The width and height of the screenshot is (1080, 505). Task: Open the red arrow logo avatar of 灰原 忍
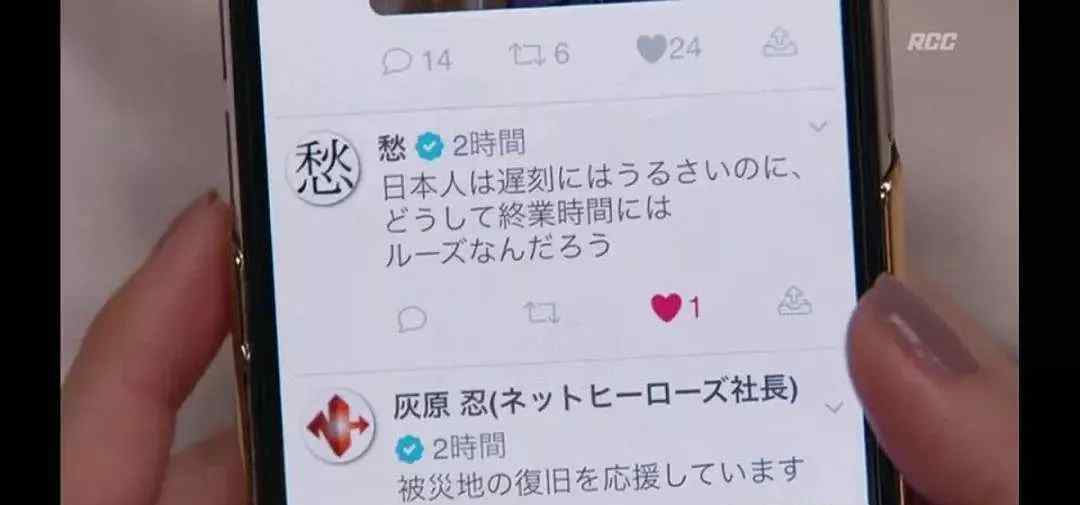(x=339, y=425)
